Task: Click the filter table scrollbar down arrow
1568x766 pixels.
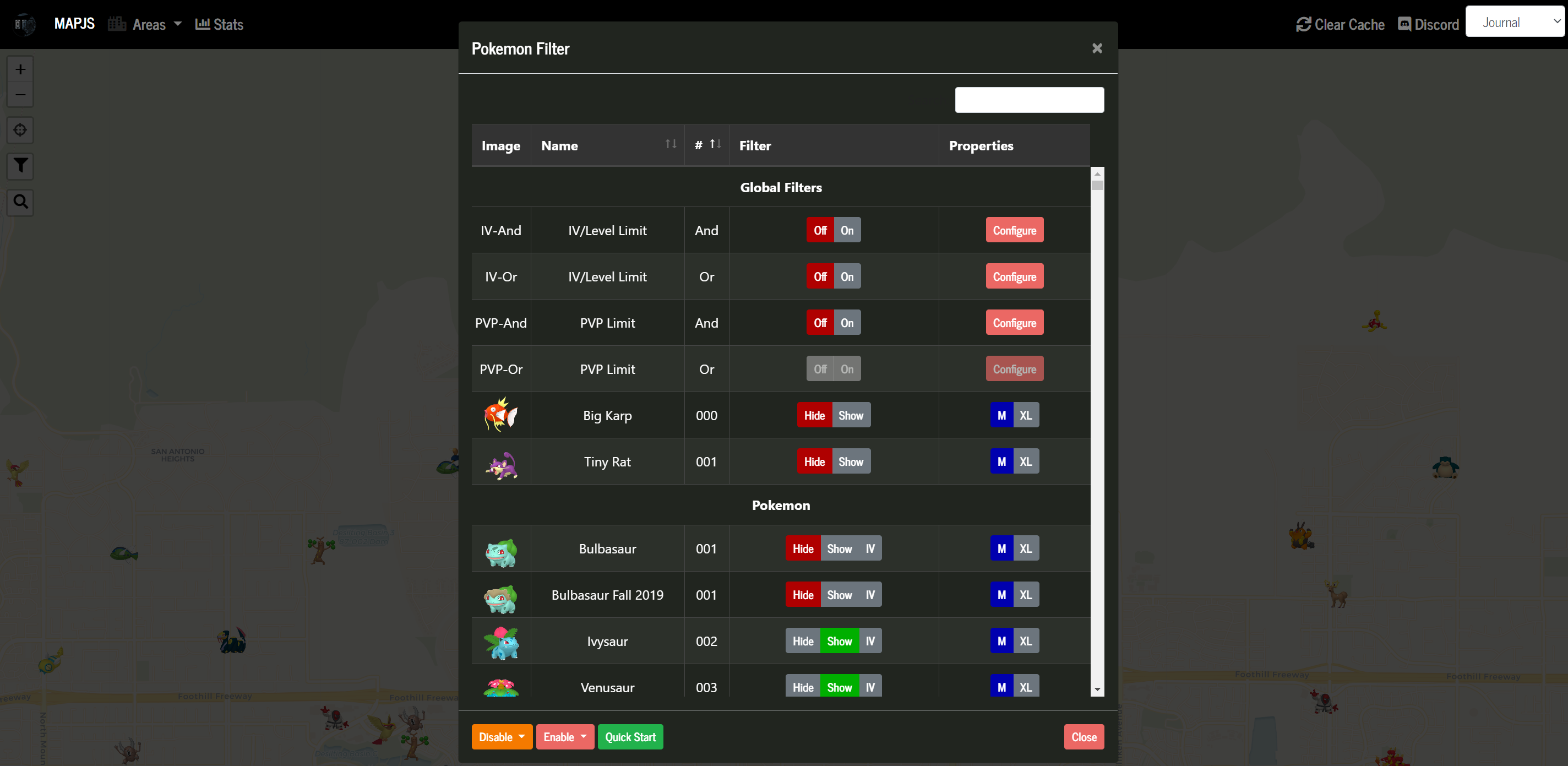Action: point(1097,690)
